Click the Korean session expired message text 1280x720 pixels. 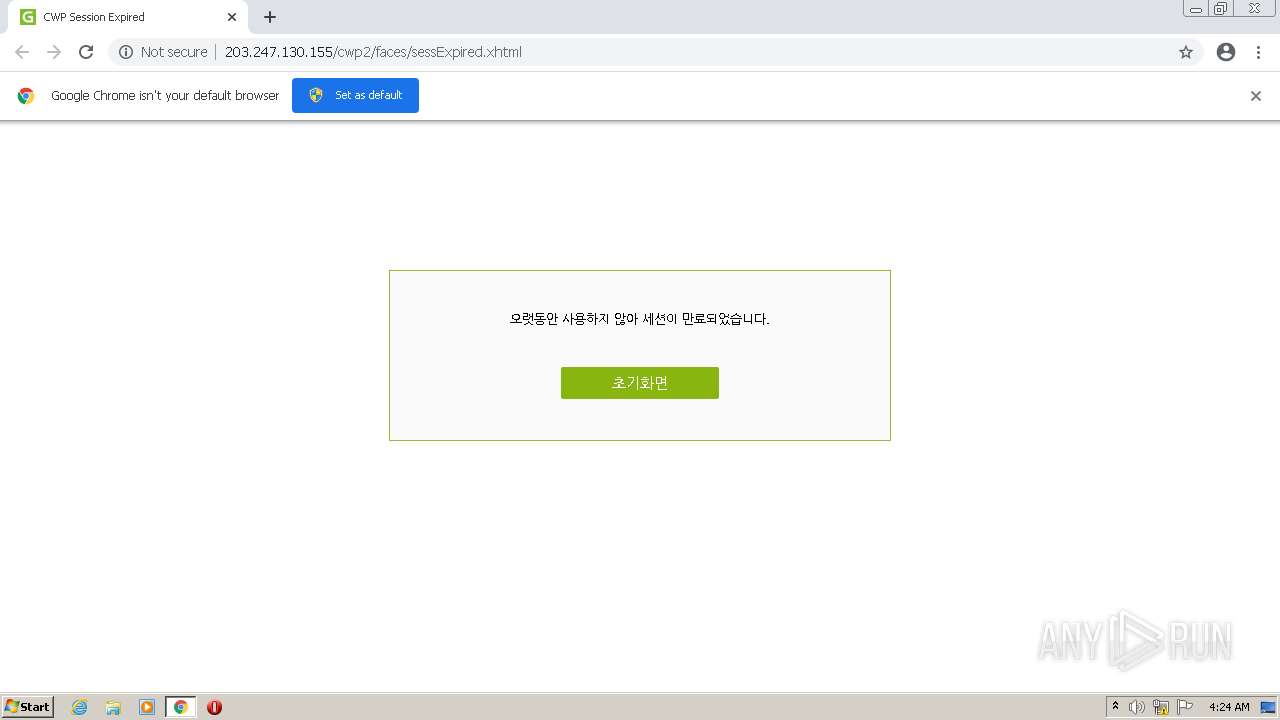[x=640, y=319]
